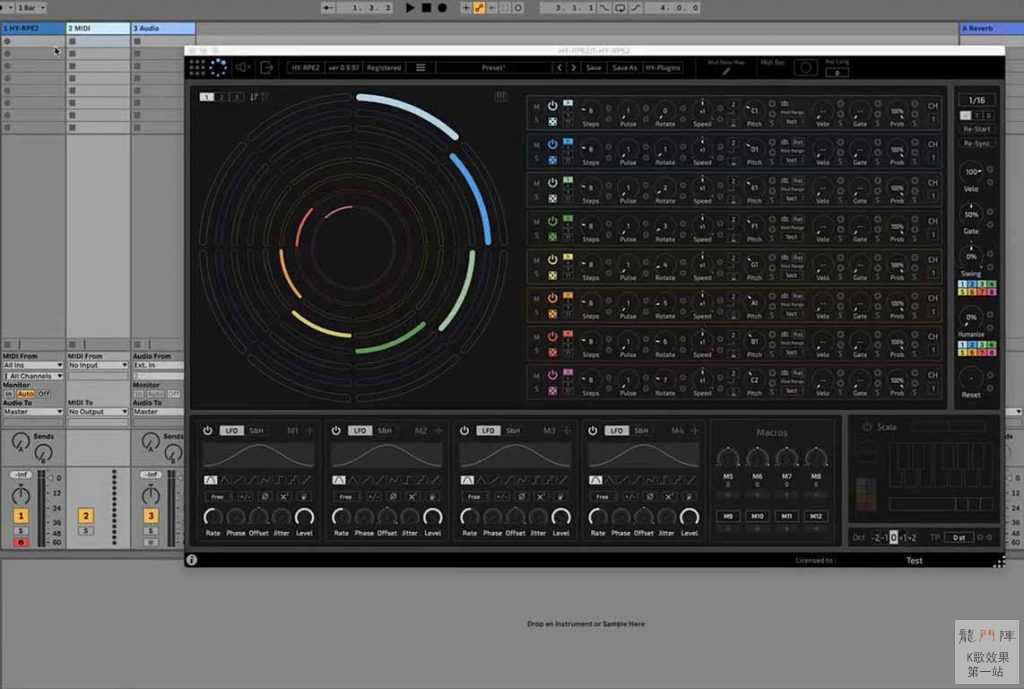Open the HY-RPE2 grid menu icon

197,67
